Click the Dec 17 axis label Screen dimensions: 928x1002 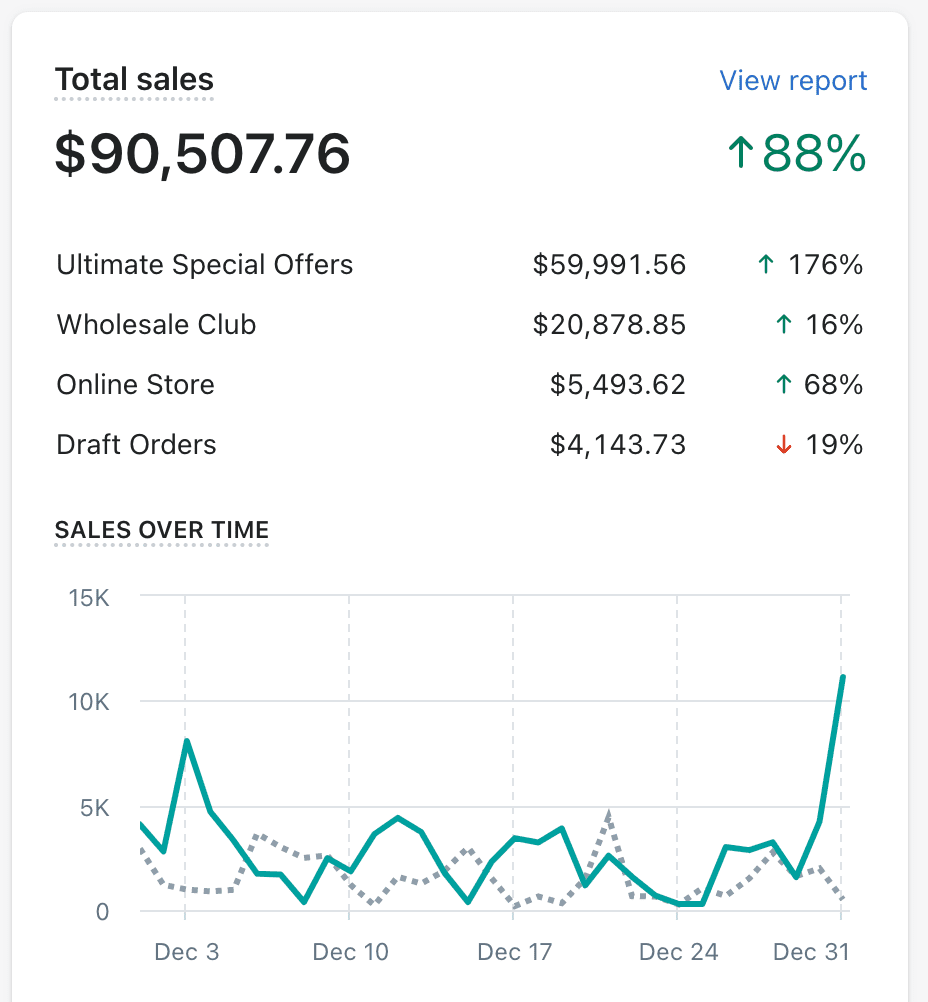coord(514,951)
